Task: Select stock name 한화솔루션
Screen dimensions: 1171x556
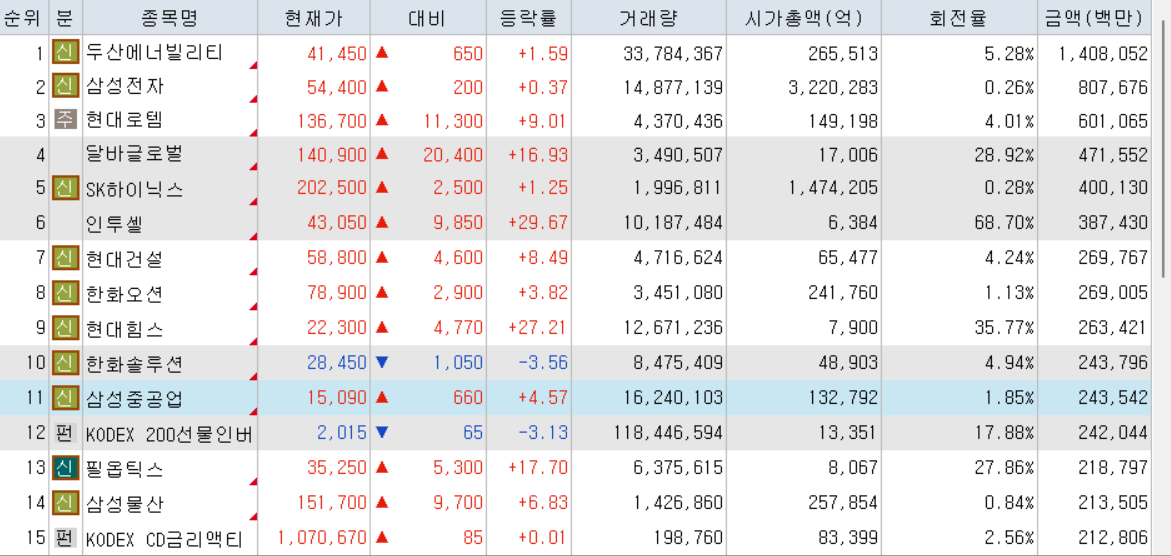Action: 134,363
